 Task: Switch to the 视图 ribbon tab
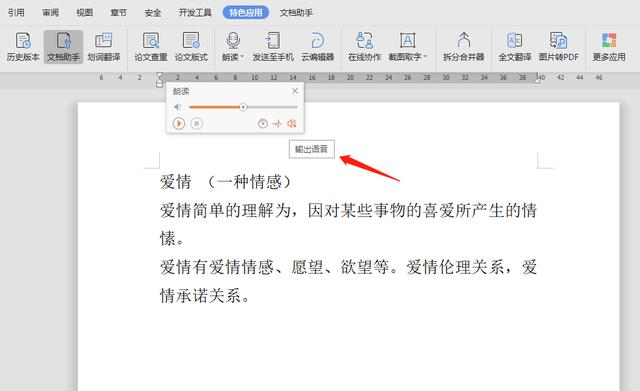click(x=84, y=13)
